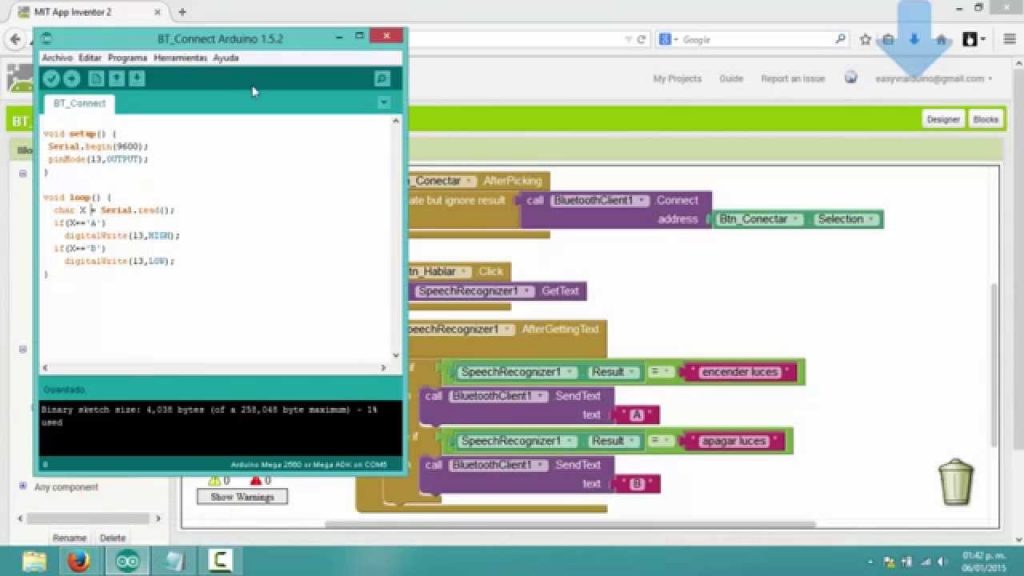This screenshot has width=1024, height=576.
Task: Open File Explorer from the taskbar
Action: point(34,561)
